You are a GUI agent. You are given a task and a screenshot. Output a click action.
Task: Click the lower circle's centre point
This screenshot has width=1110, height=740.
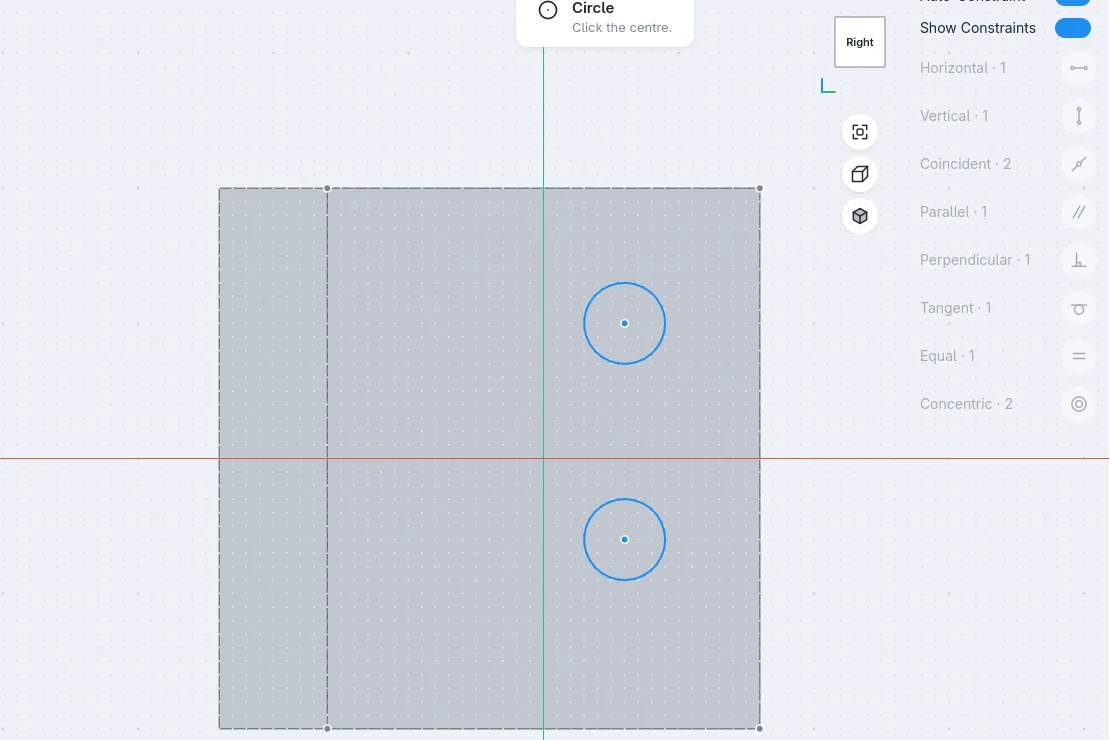624,540
